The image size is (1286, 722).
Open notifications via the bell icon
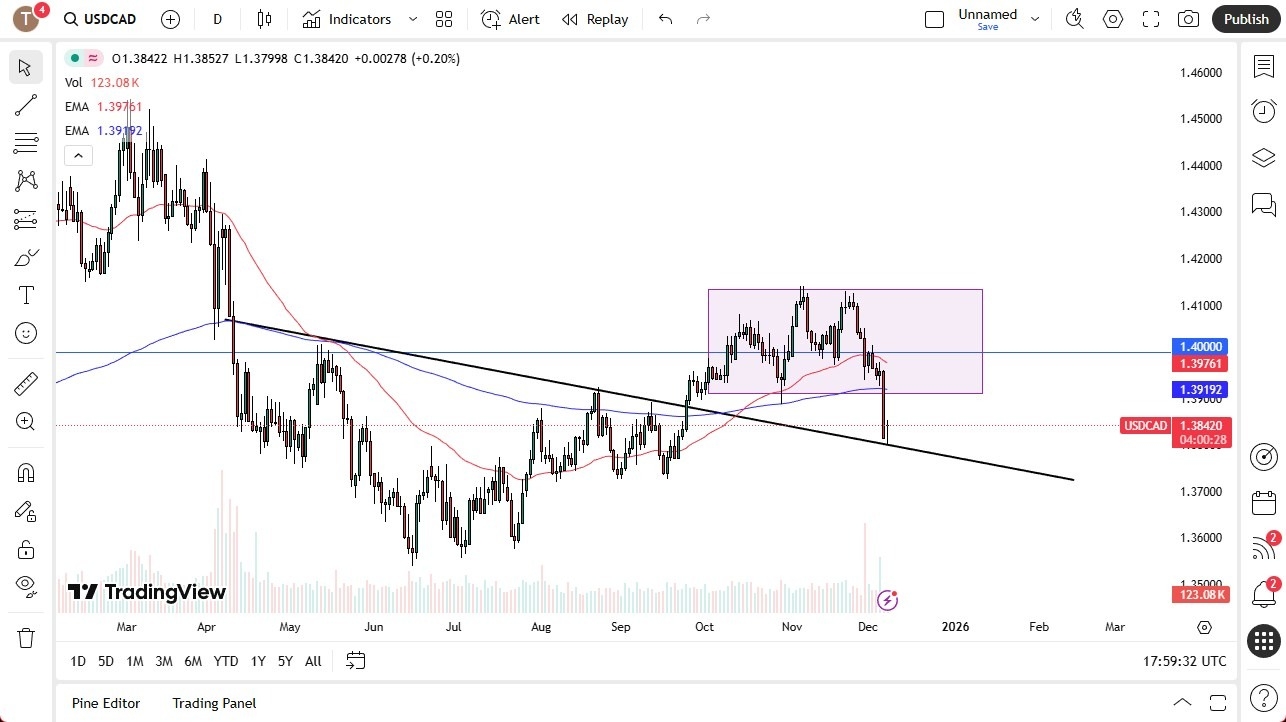1263,594
